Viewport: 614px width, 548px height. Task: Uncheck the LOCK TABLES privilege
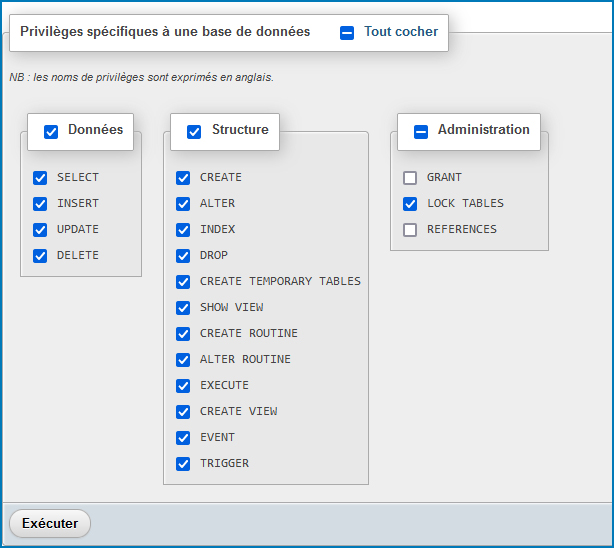tap(410, 204)
